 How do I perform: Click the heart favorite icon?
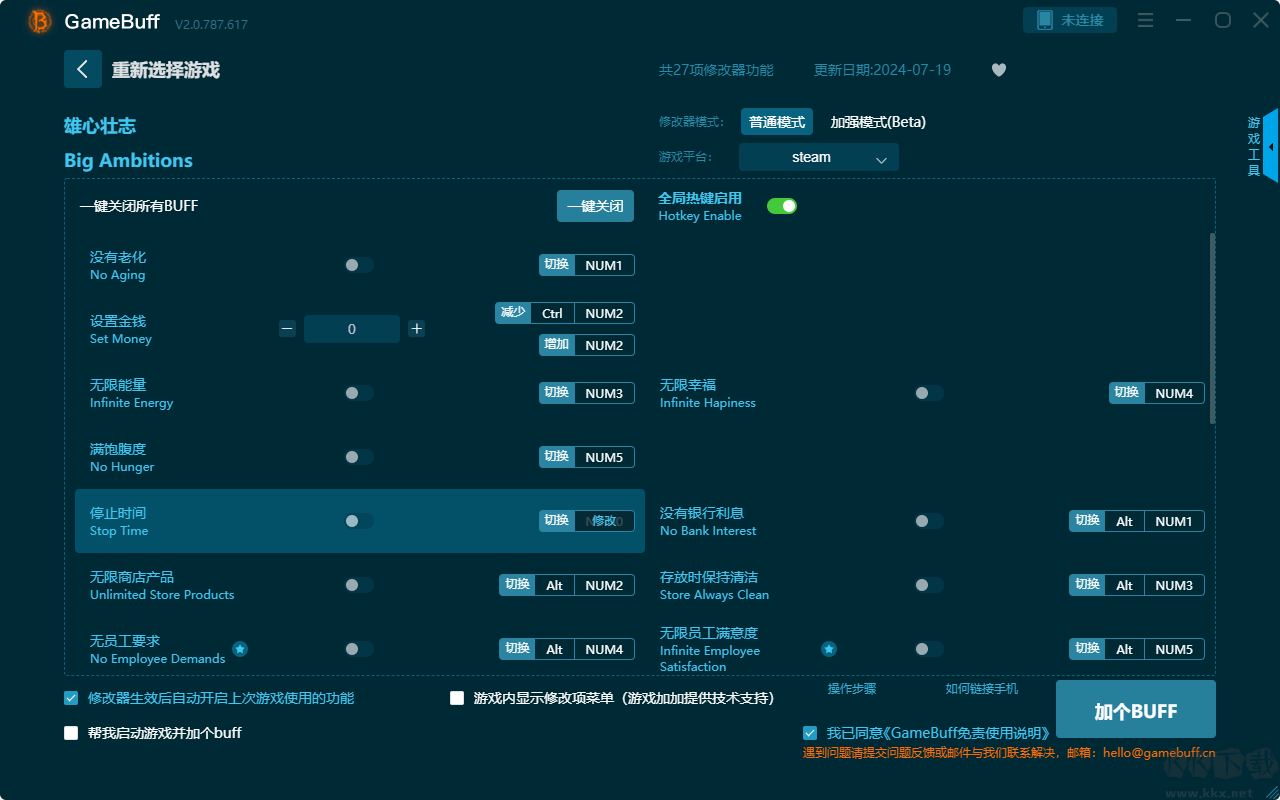[998, 70]
